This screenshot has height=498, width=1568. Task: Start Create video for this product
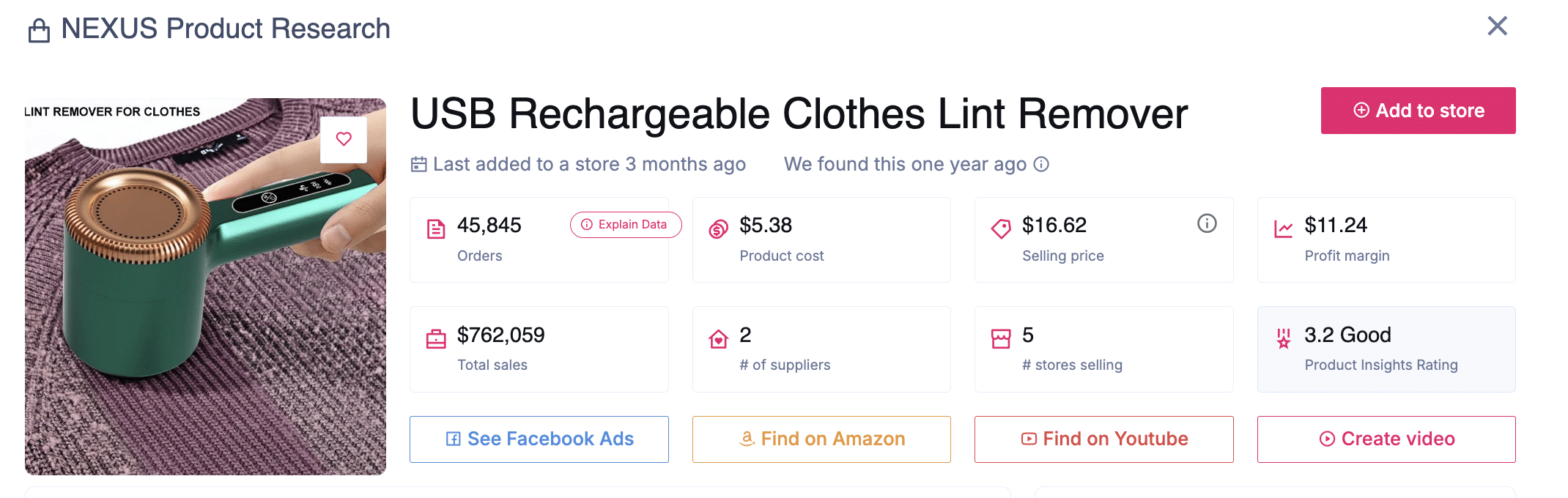click(1386, 439)
